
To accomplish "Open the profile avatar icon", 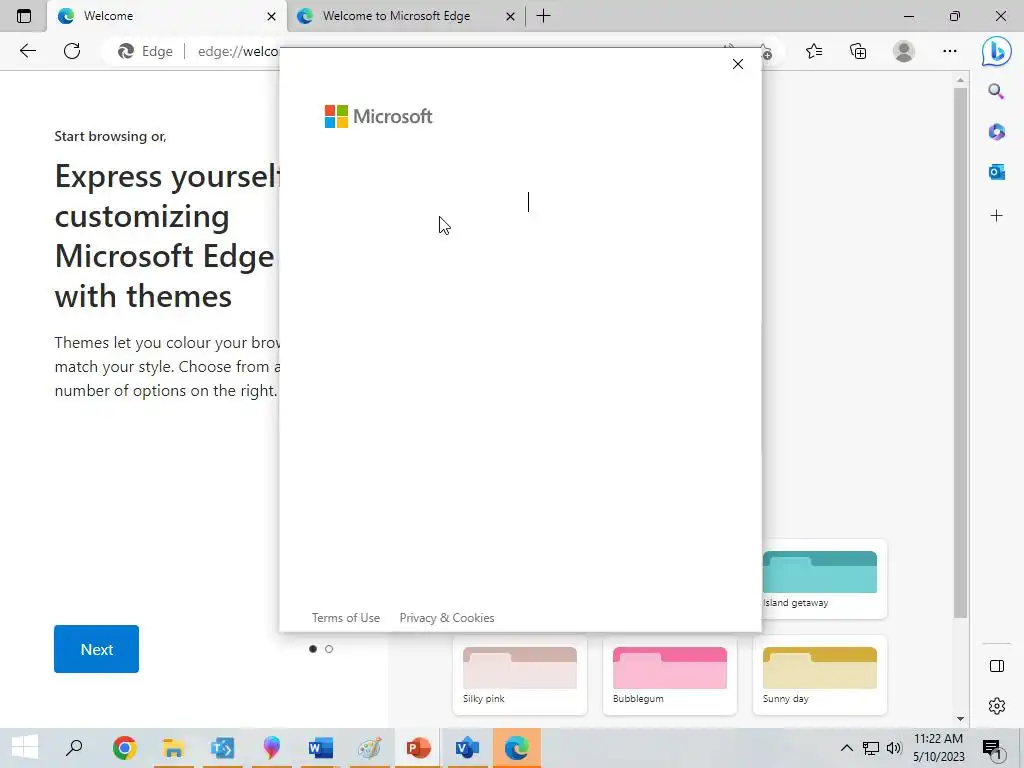I will [904, 51].
